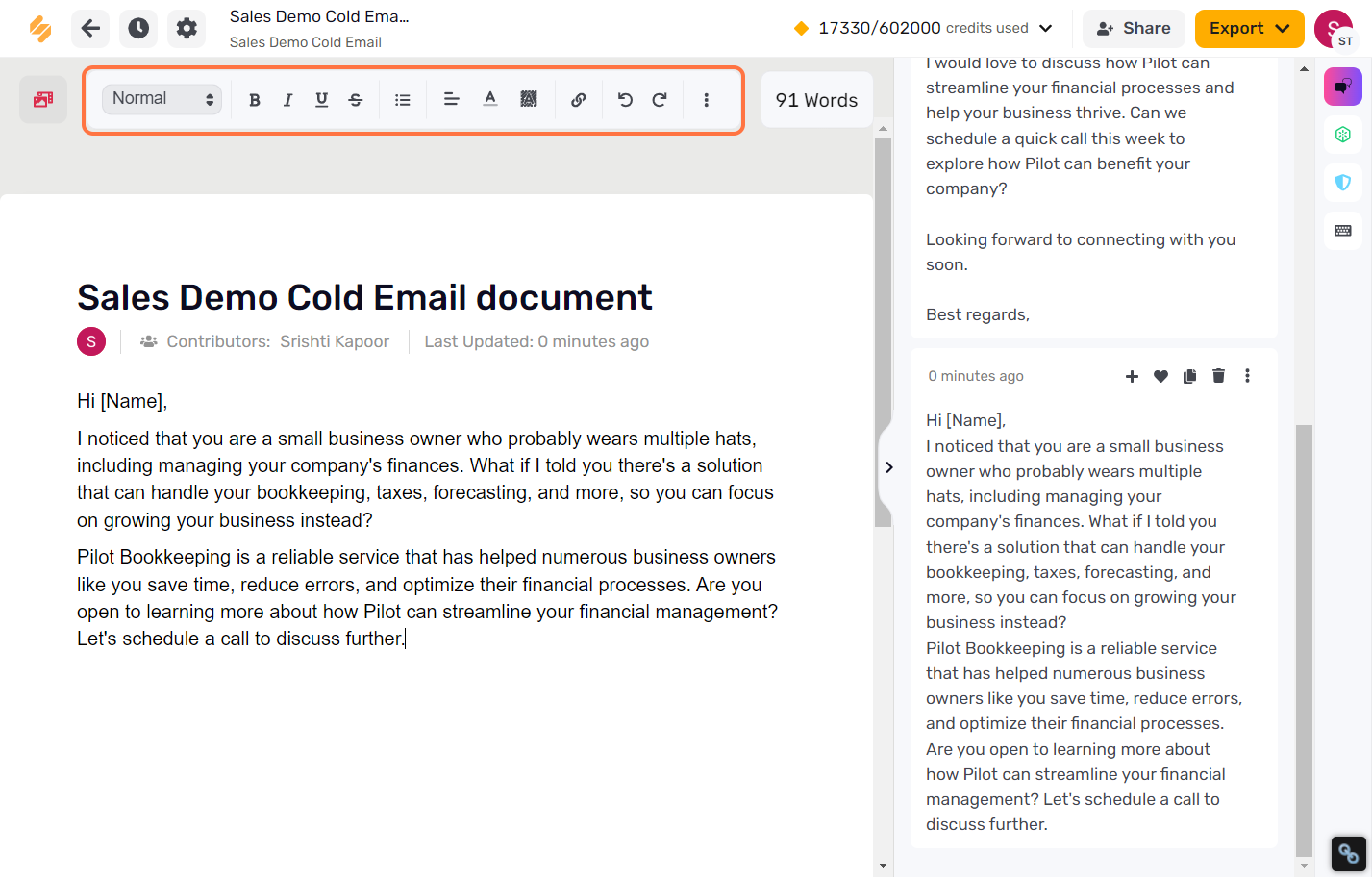This screenshot has width=1372, height=877.
Task: Open the user profile avatar menu
Action: coord(1333,28)
